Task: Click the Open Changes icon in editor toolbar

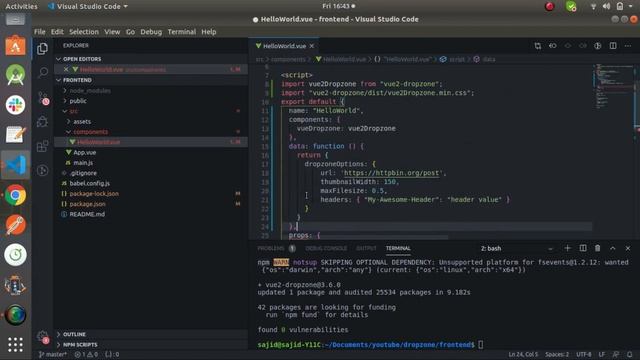Action: (538, 46)
